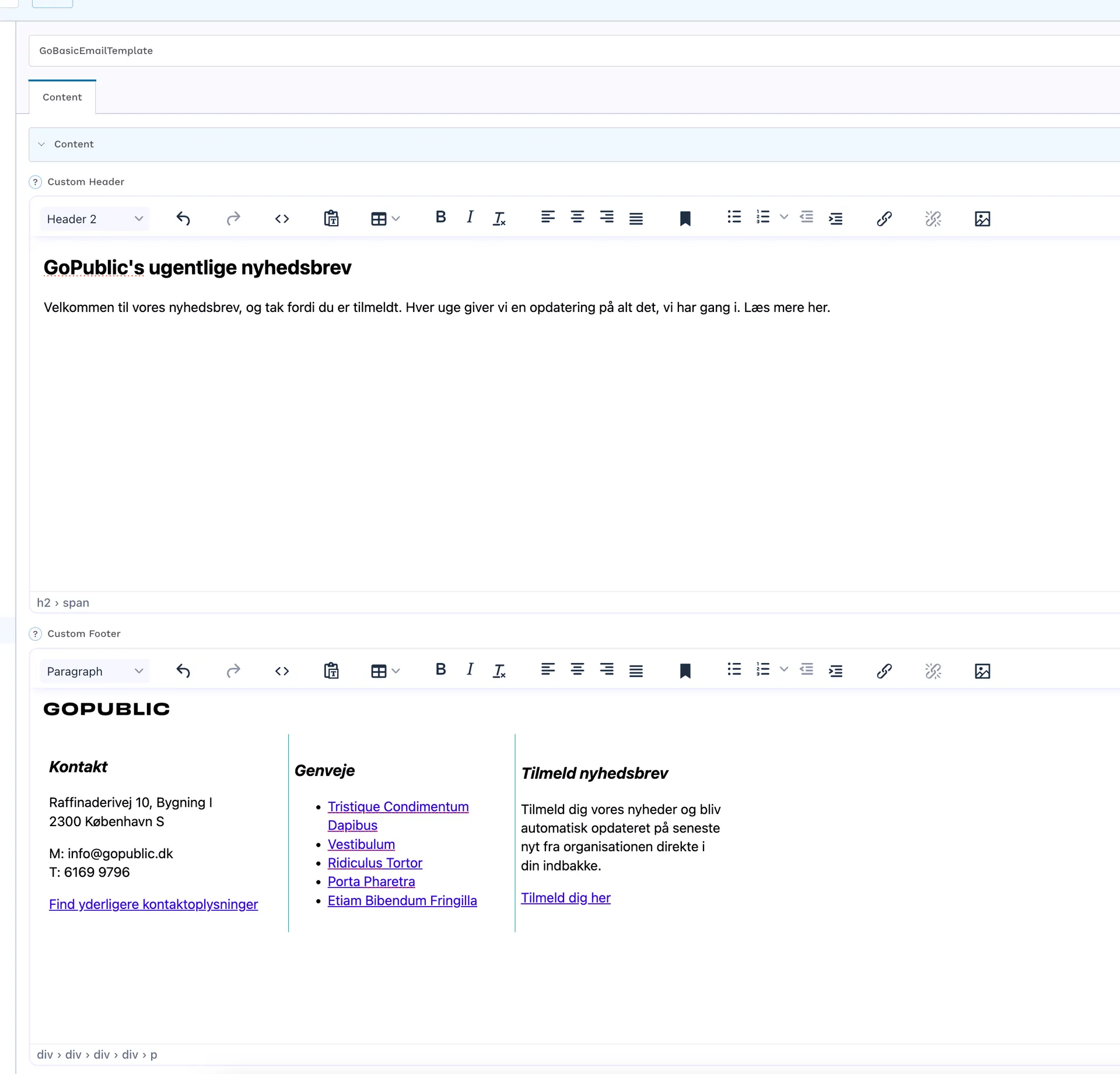Clear formatting in Custom Footer editor
The height and width of the screenshot is (1074, 1120).
499,671
